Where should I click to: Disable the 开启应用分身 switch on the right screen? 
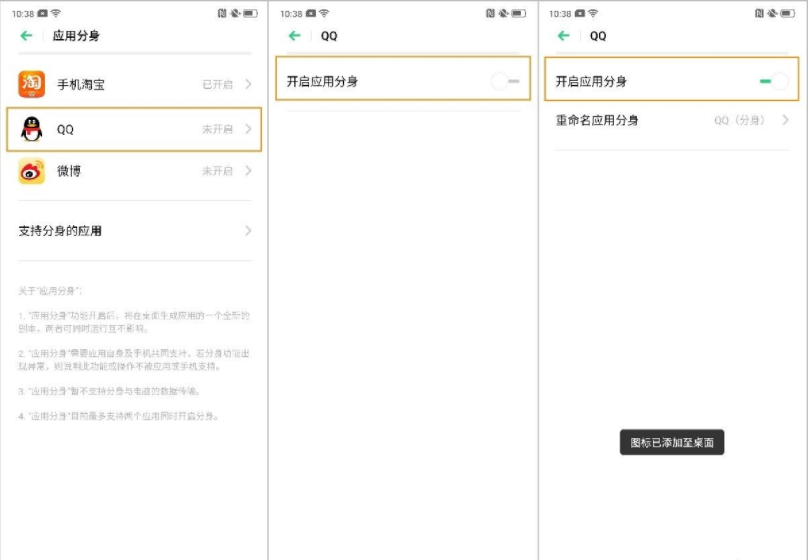774,81
